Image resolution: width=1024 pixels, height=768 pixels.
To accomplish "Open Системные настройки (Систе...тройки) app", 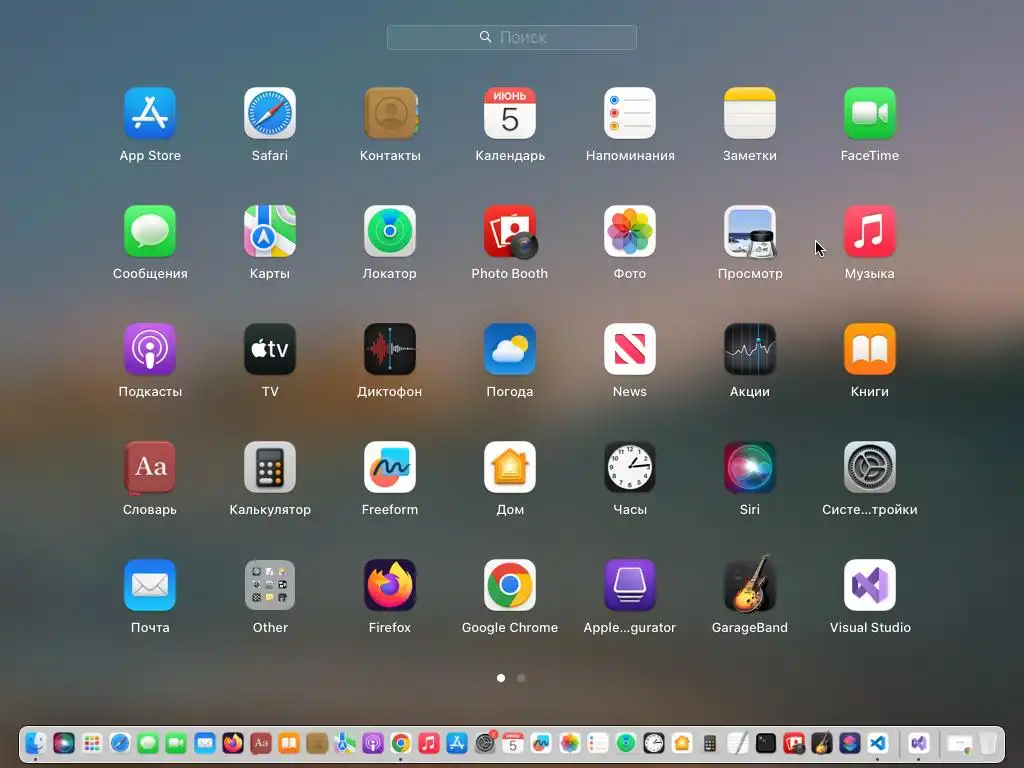I will coord(870,468).
